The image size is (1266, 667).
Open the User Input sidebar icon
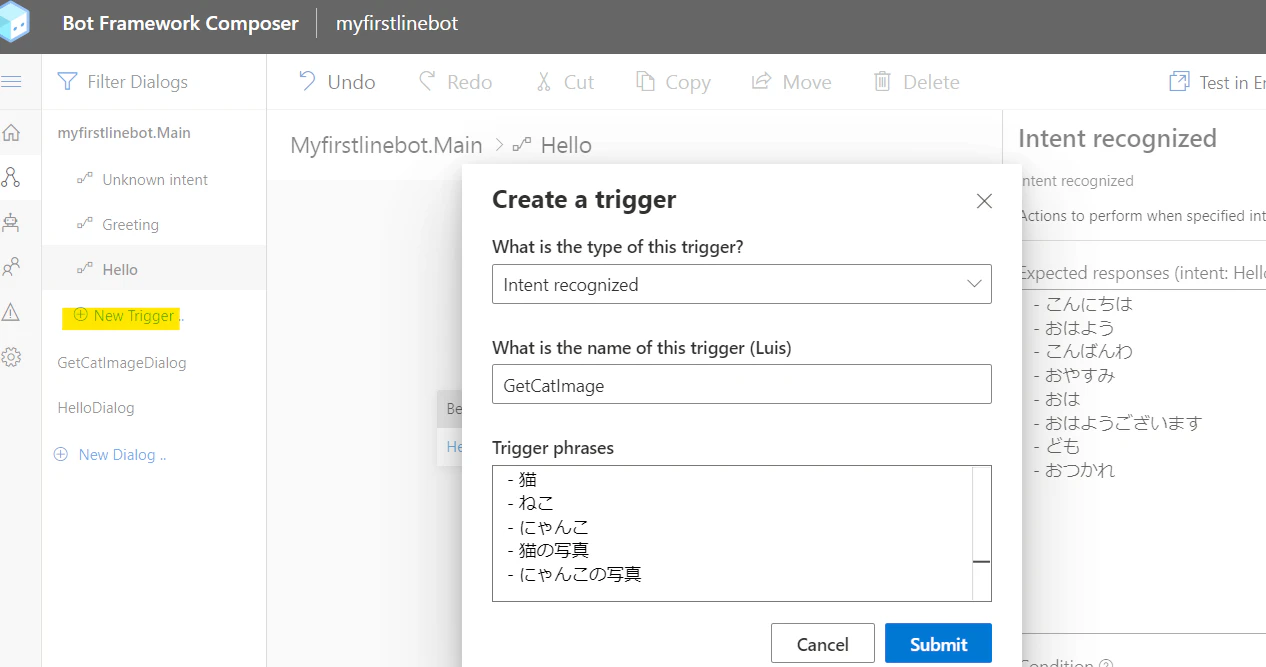(x=11, y=267)
